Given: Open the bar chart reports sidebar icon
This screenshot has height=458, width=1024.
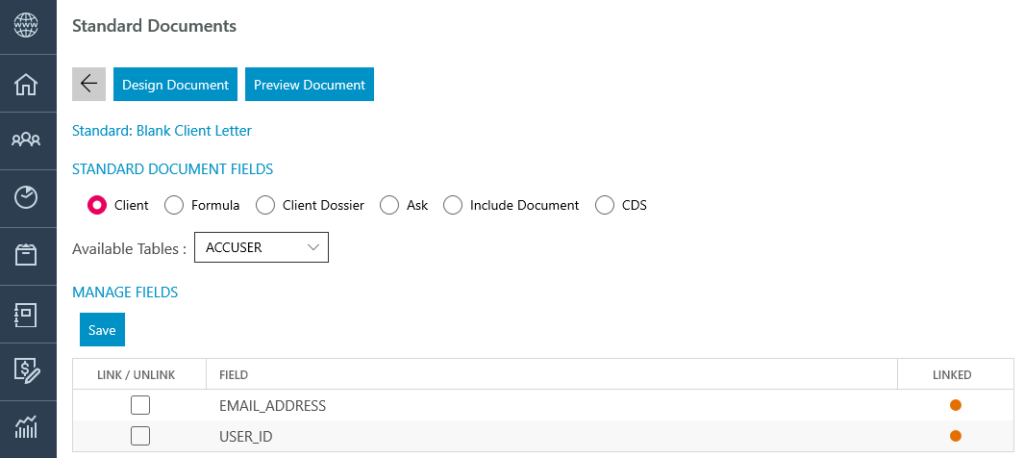Looking at the screenshot, I should [26, 427].
